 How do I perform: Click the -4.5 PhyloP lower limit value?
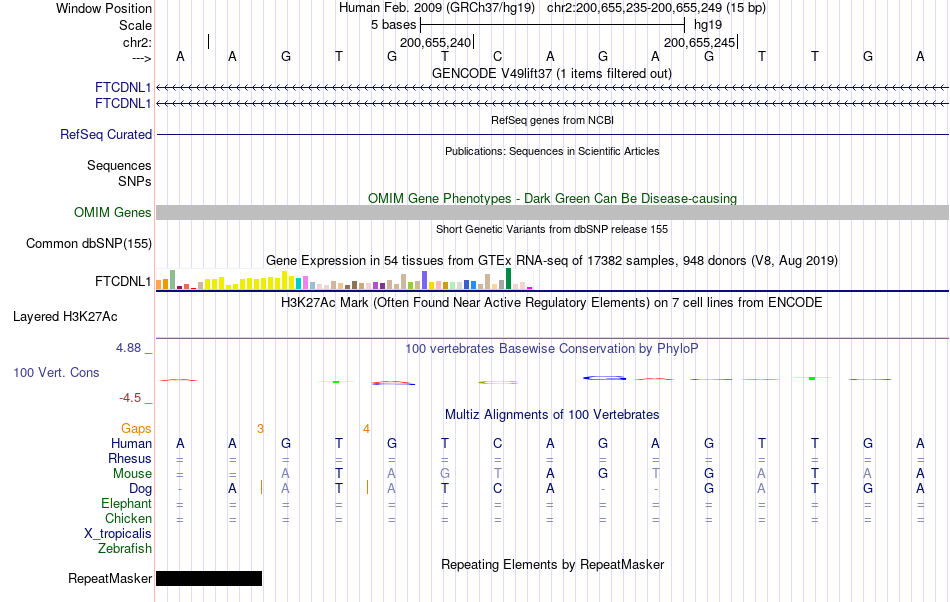(x=130, y=398)
